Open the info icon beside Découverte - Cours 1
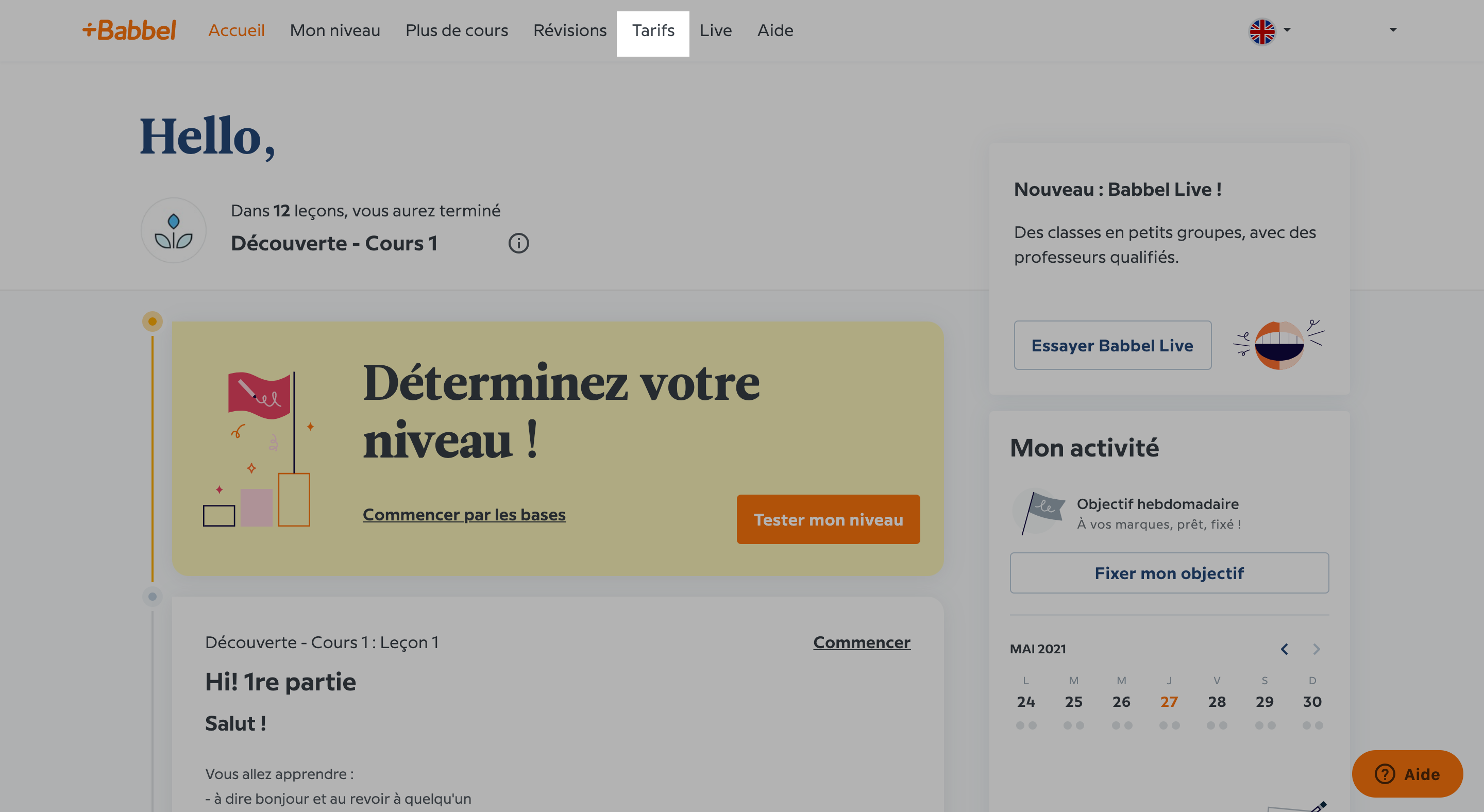This screenshot has height=812, width=1484. click(x=518, y=244)
